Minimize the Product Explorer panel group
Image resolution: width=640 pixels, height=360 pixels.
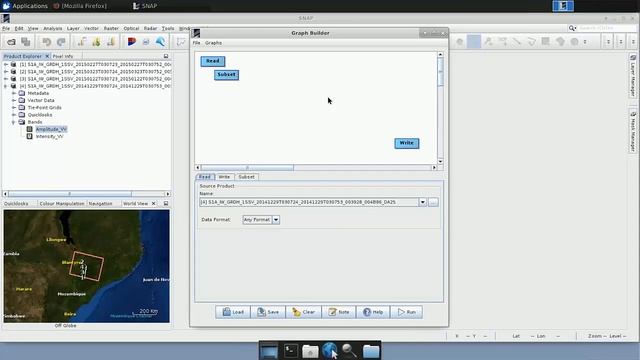pos(166,56)
